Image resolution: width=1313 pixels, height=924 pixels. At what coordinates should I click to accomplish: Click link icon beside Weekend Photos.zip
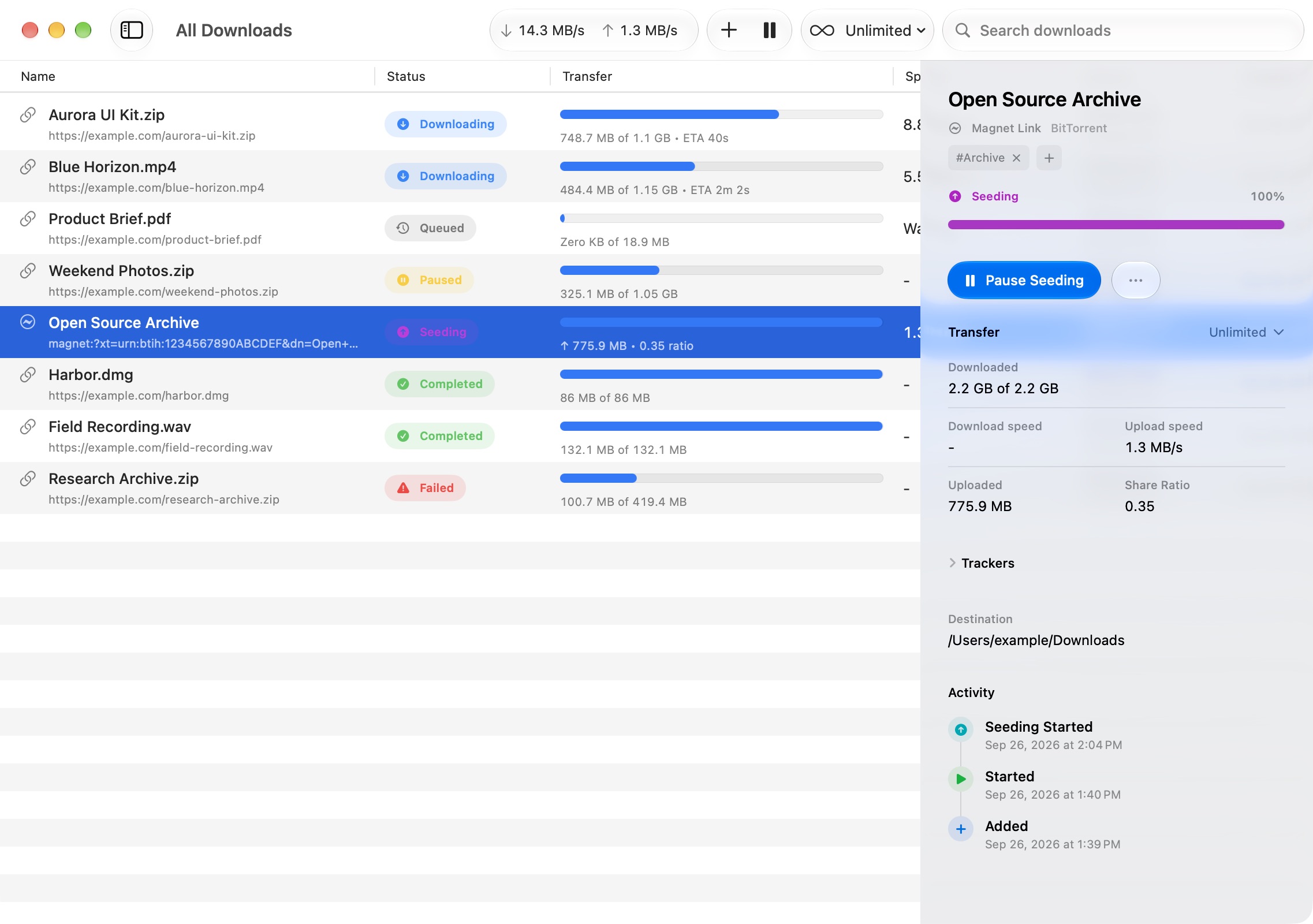pos(28,271)
